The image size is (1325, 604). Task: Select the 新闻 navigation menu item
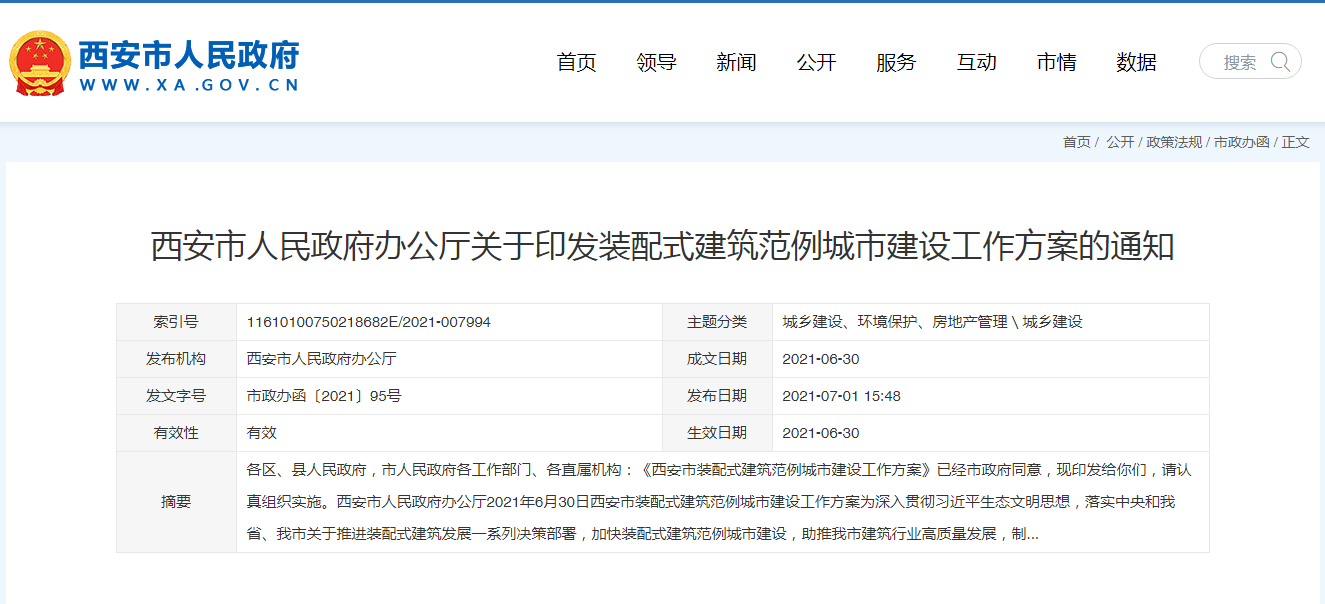(736, 62)
